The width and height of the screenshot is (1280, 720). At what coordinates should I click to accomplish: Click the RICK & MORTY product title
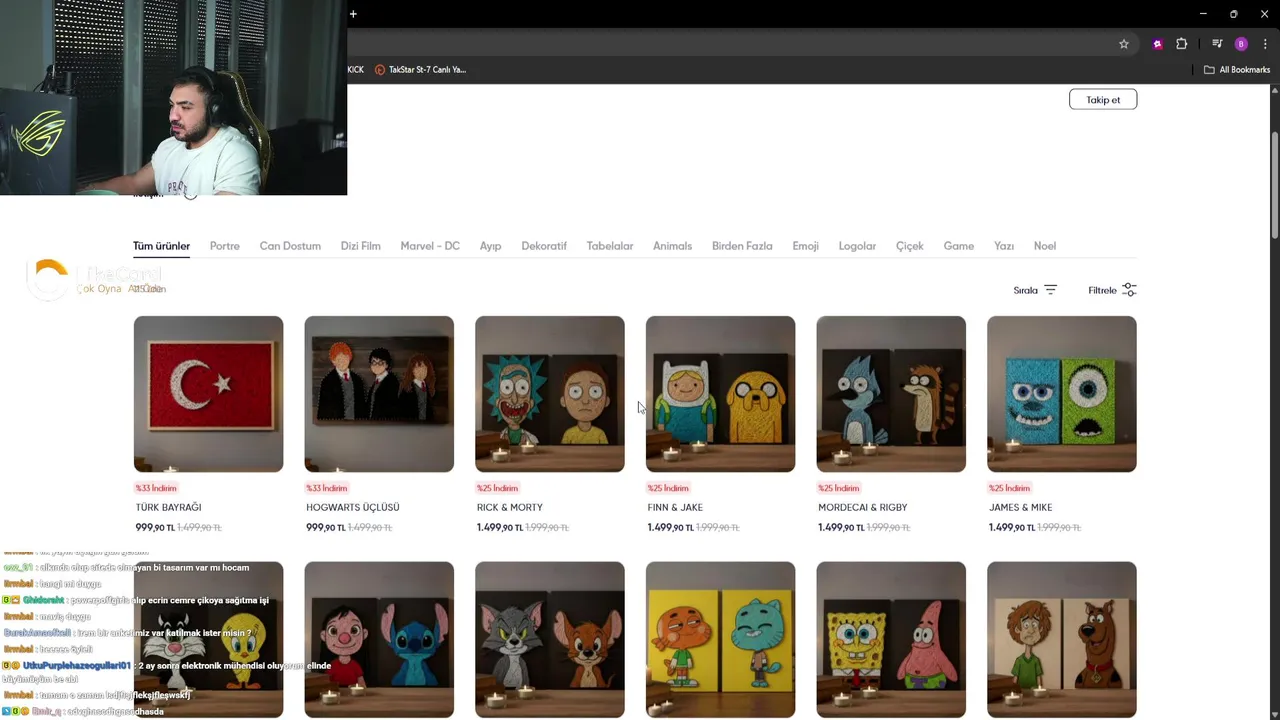pyautogui.click(x=510, y=508)
